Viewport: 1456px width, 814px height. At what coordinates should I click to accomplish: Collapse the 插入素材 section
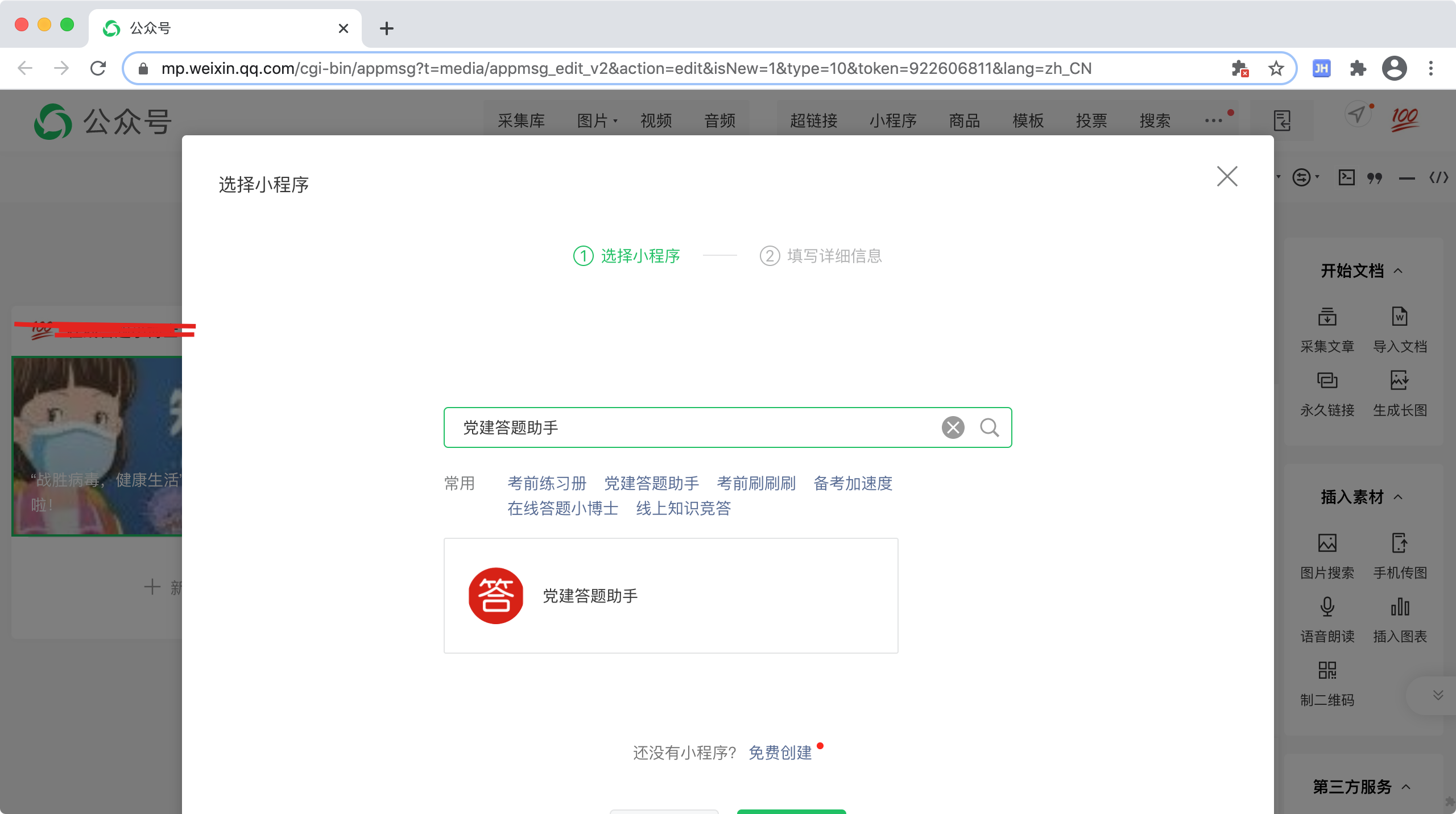(x=1399, y=497)
